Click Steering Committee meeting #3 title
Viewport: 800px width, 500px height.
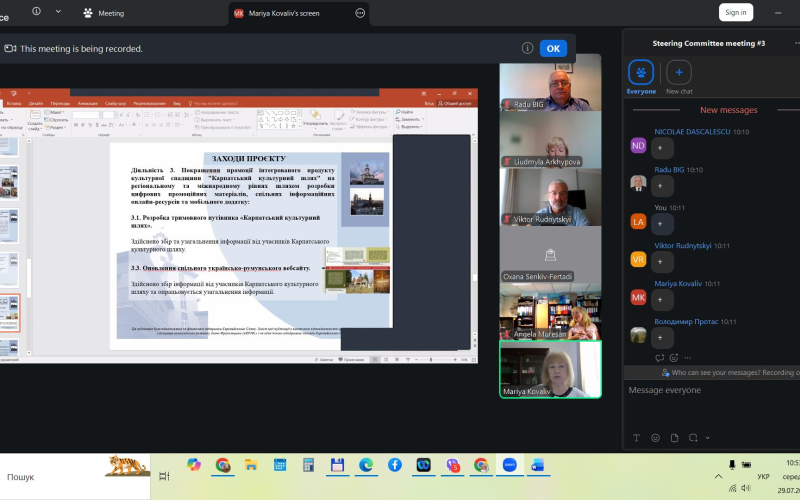pos(709,43)
